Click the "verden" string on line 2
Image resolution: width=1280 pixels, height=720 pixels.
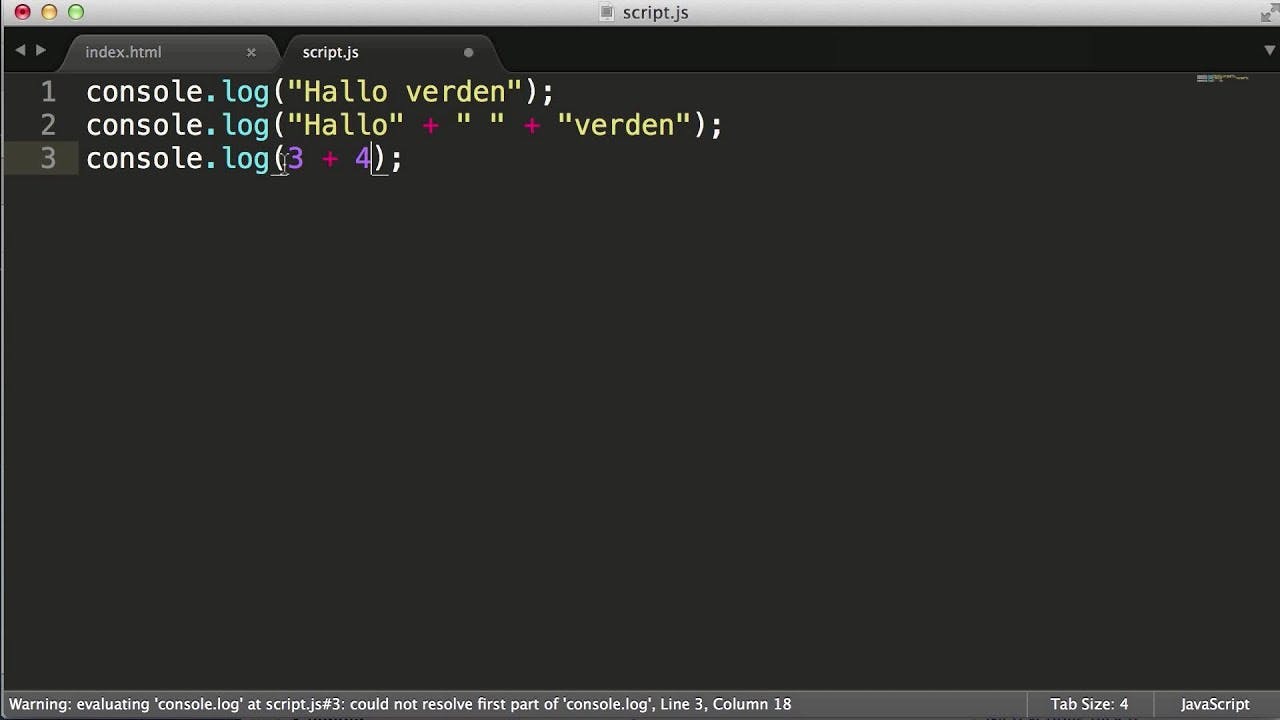click(x=624, y=125)
